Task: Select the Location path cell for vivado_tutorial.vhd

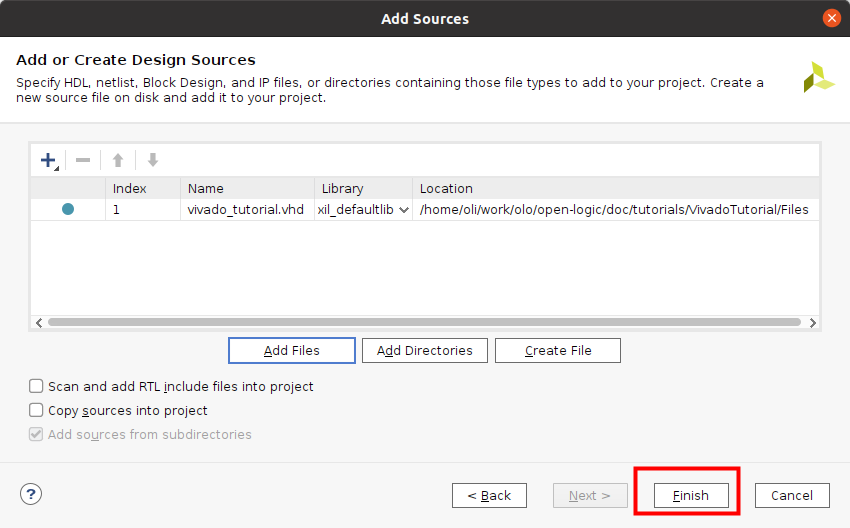Action: pyautogui.click(x=616, y=210)
